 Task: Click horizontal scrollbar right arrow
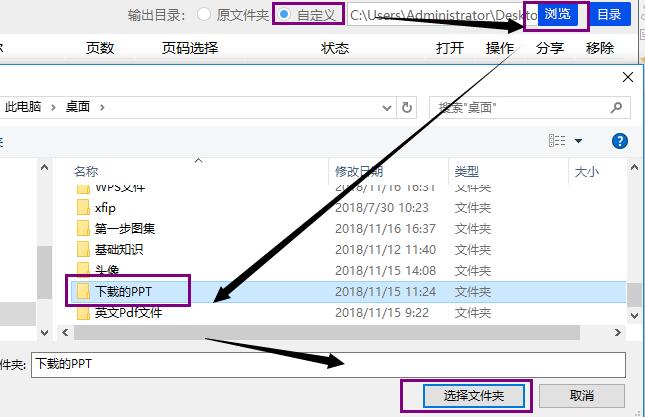[x=617, y=332]
